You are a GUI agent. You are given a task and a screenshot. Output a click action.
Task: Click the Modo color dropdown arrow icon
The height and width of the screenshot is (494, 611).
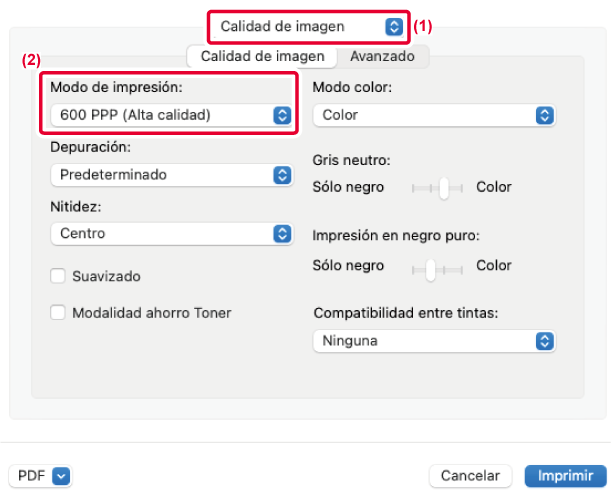tap(544, 115)
